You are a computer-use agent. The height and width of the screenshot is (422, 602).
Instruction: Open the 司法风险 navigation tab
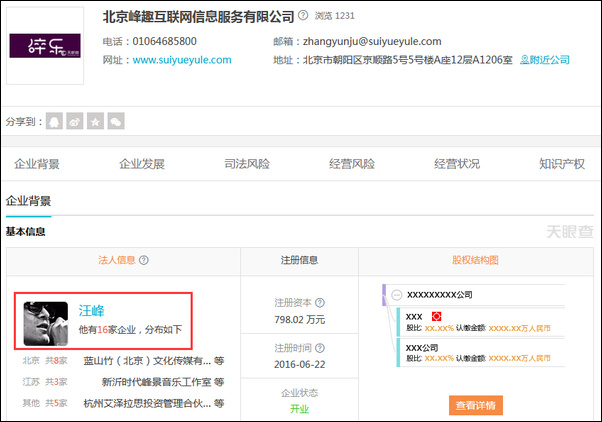coord(247,164)
